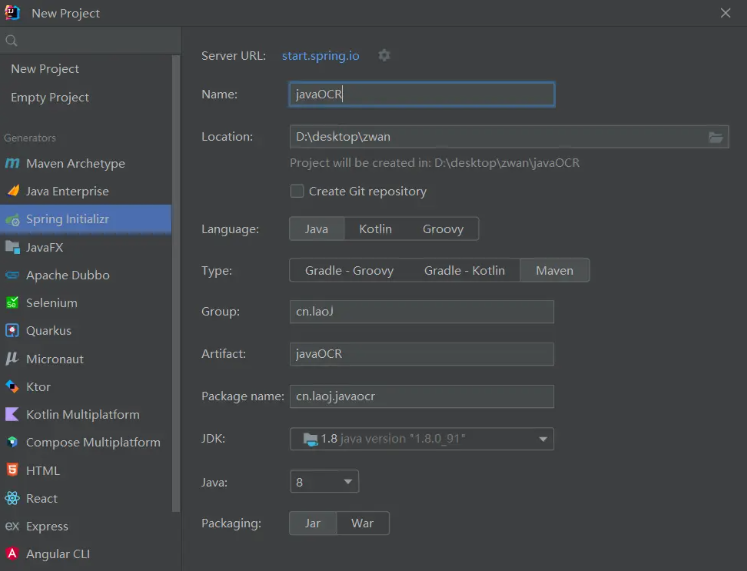Screen dimensions: 747x571
Task: Select Gradle - Groovy project type
Action: pyautogui.click(x=349, y=270)
